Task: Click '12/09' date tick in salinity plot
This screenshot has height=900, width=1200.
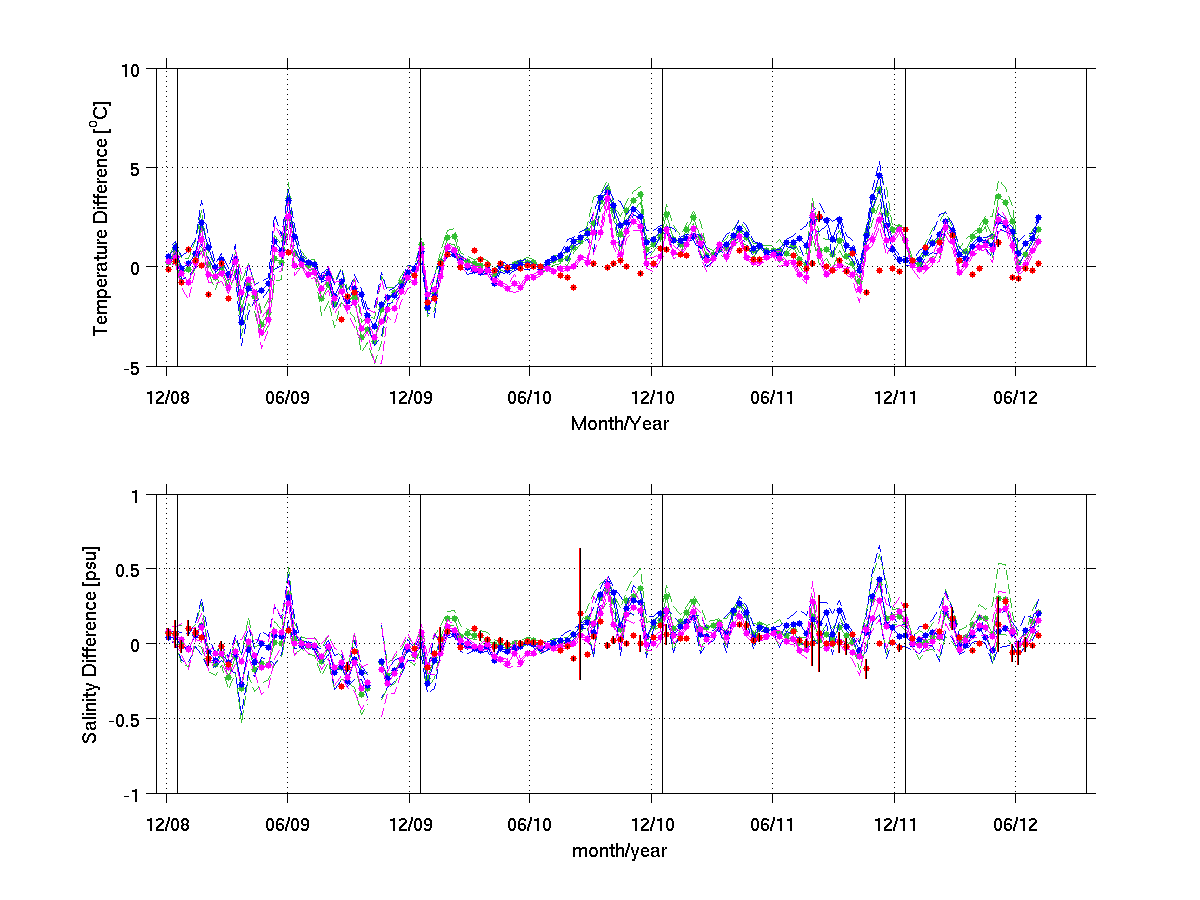Action: [409, 825]
